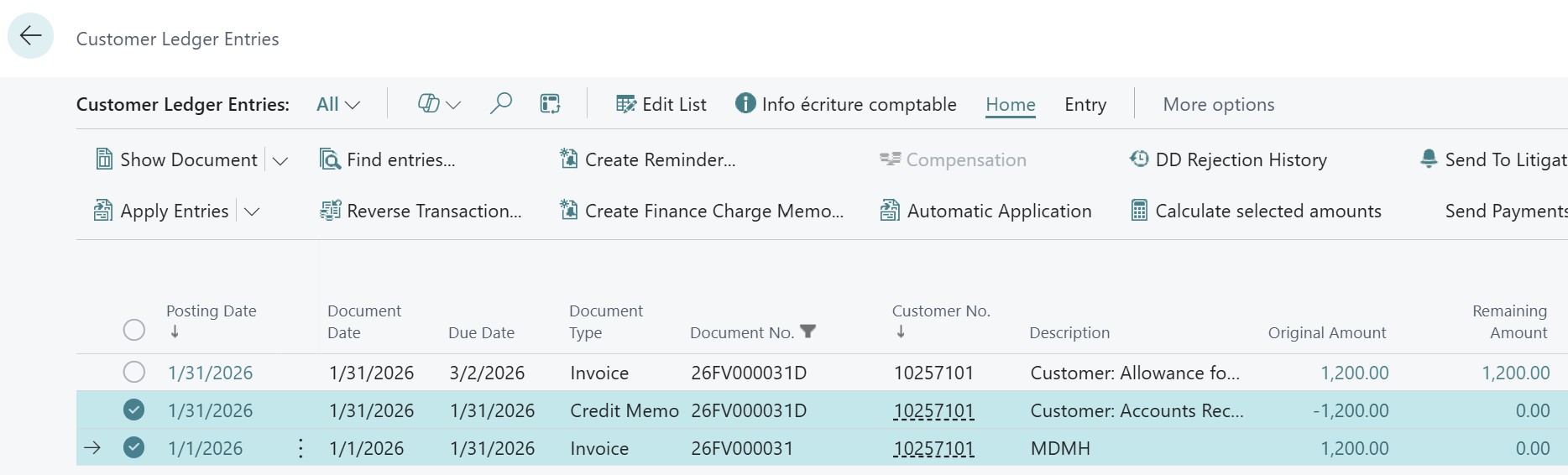The image size is (1568, 475).
Task: Click the back arrow button
Action: click(31, 36)
